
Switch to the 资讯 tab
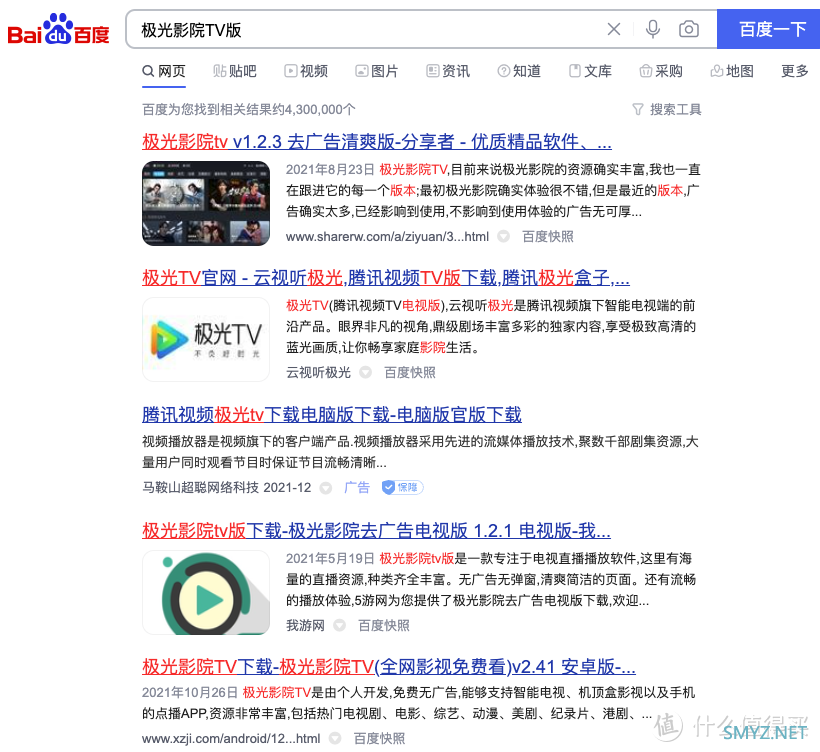tap(448, 71)
